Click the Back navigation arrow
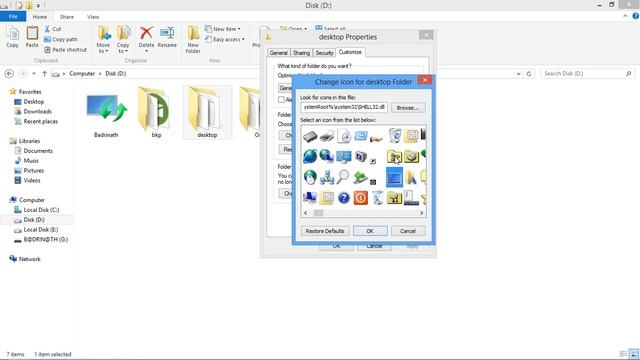 9,73
